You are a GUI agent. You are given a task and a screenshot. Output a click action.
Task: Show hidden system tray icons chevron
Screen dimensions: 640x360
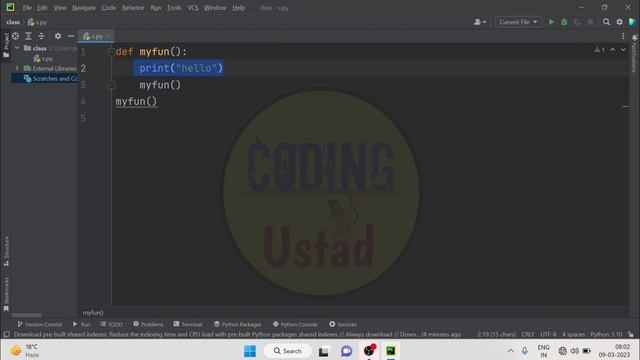pyautogui.click(x=510, y=351)
